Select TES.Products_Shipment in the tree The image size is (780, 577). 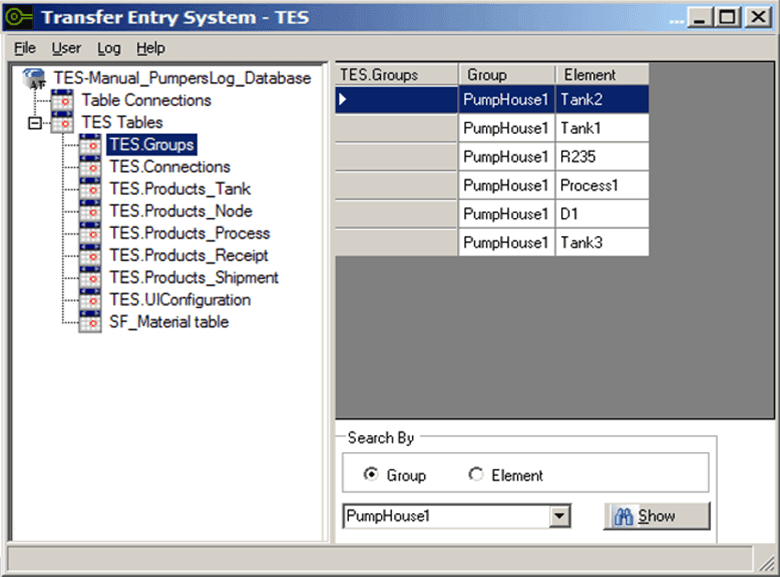194,278
